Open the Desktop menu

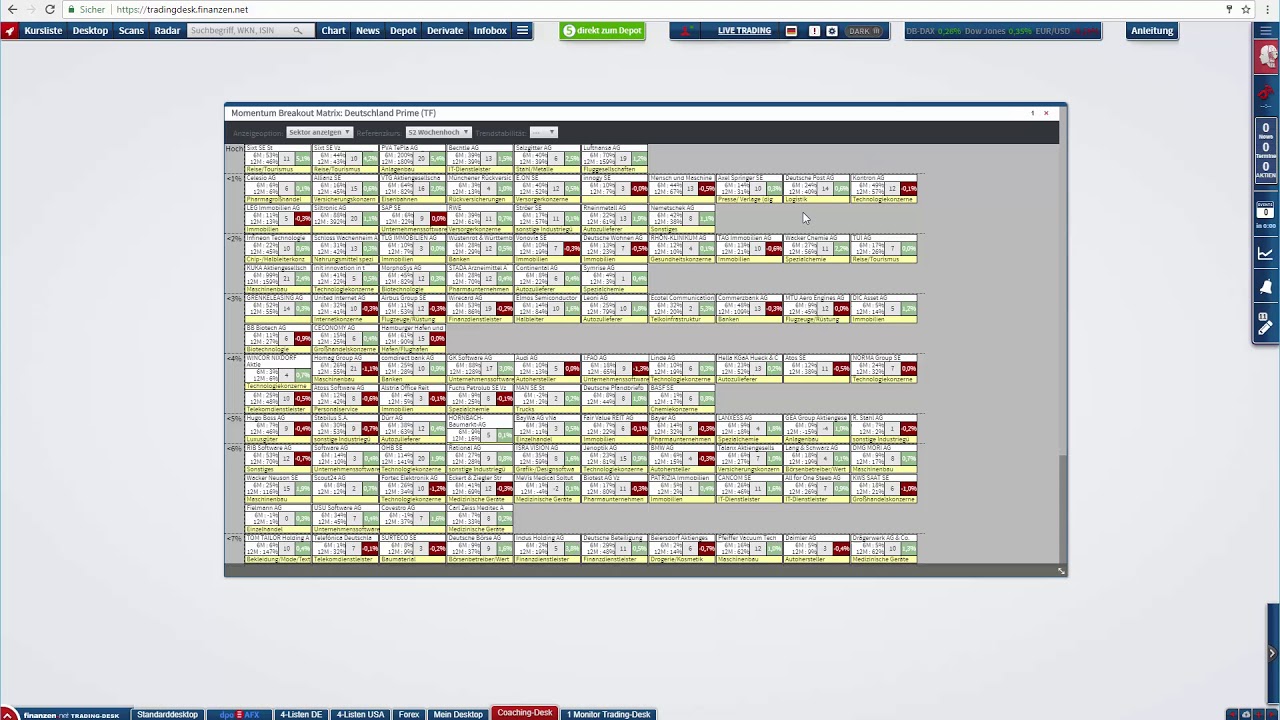tap(90, 31)
